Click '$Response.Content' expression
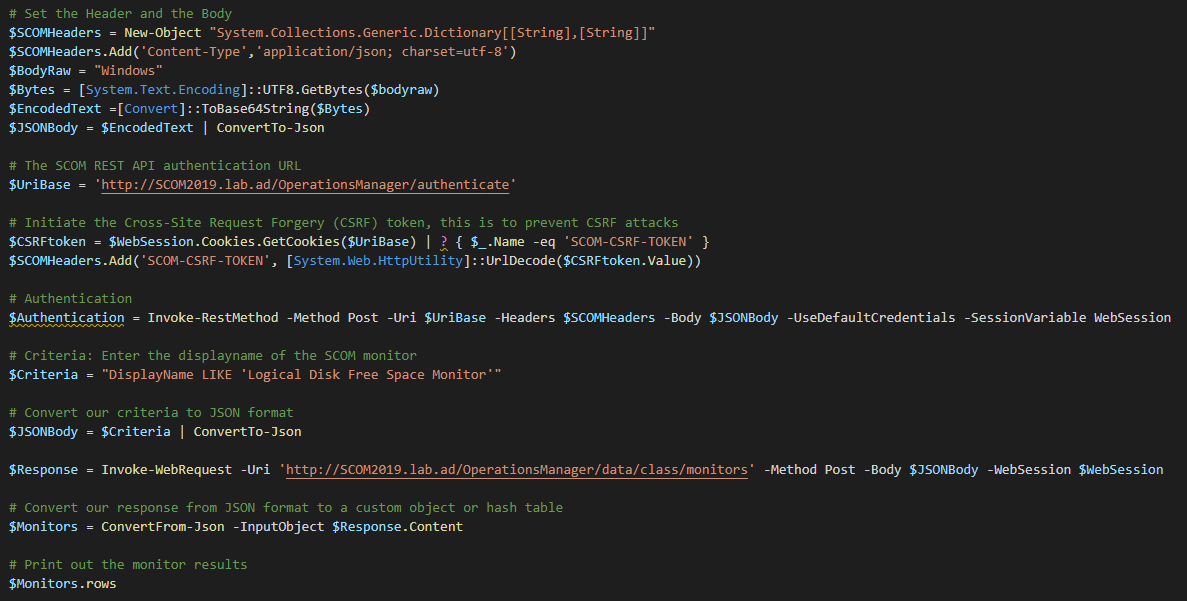The width and height of the screenshot is (1187, 601). [x=397, y=526]
